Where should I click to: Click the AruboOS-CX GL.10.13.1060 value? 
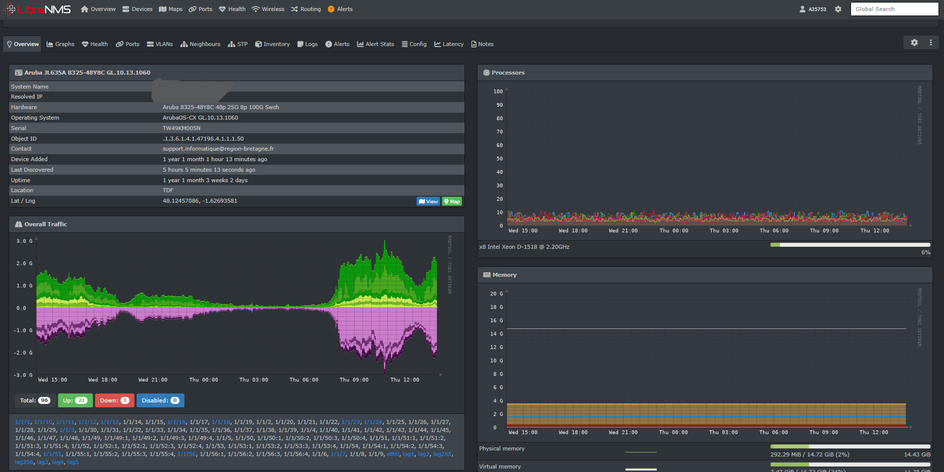click(200, 117)
